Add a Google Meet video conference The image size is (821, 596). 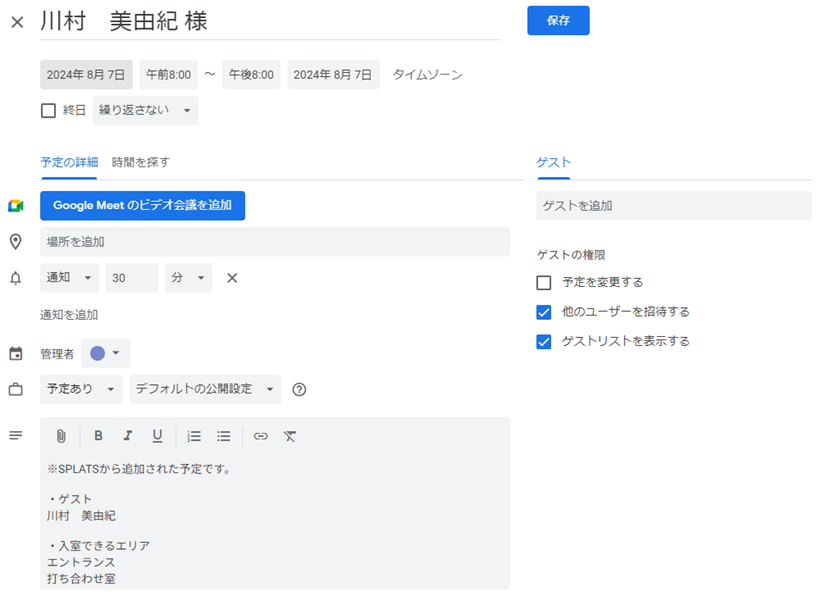click(x=142, y=205)
